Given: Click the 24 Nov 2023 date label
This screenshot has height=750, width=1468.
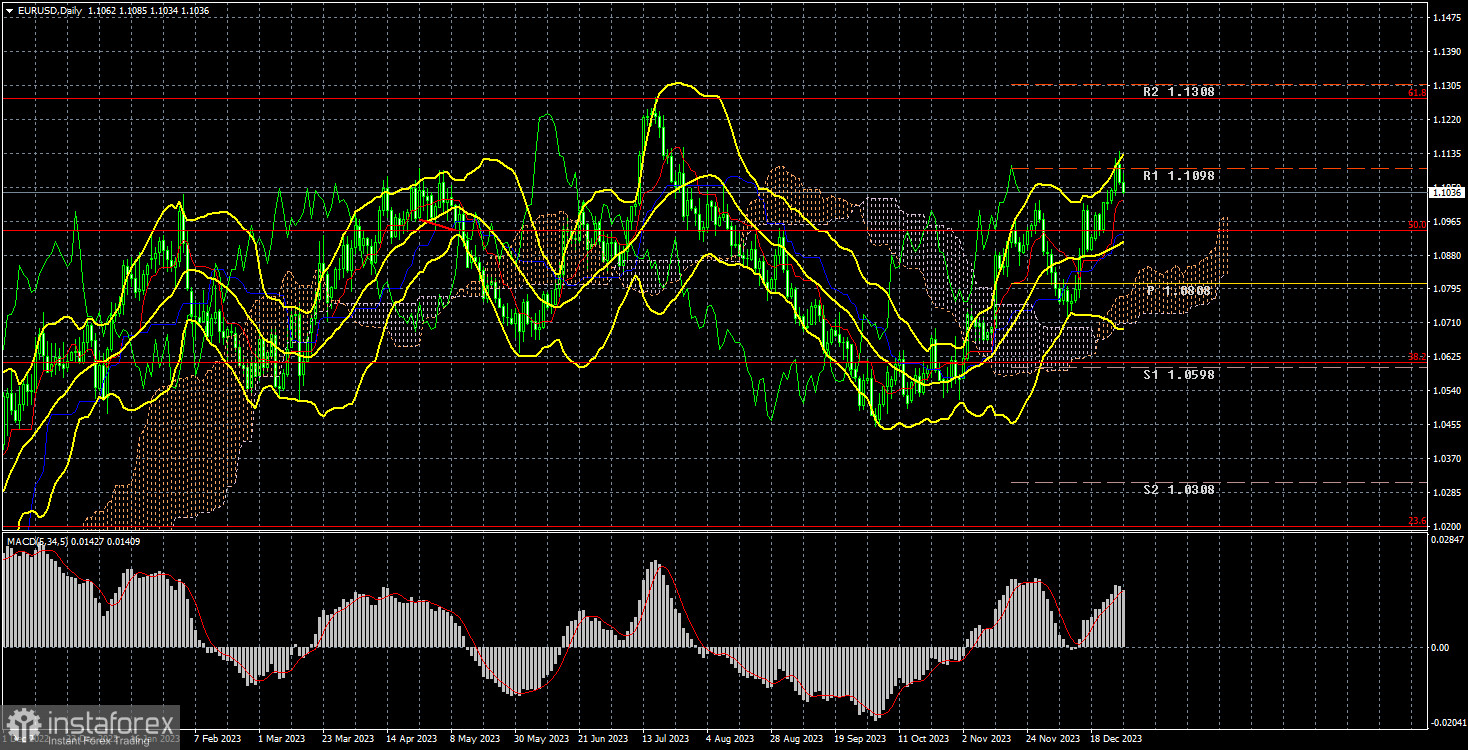Looking at the screenshot, I should click(x=1053, y=739).
